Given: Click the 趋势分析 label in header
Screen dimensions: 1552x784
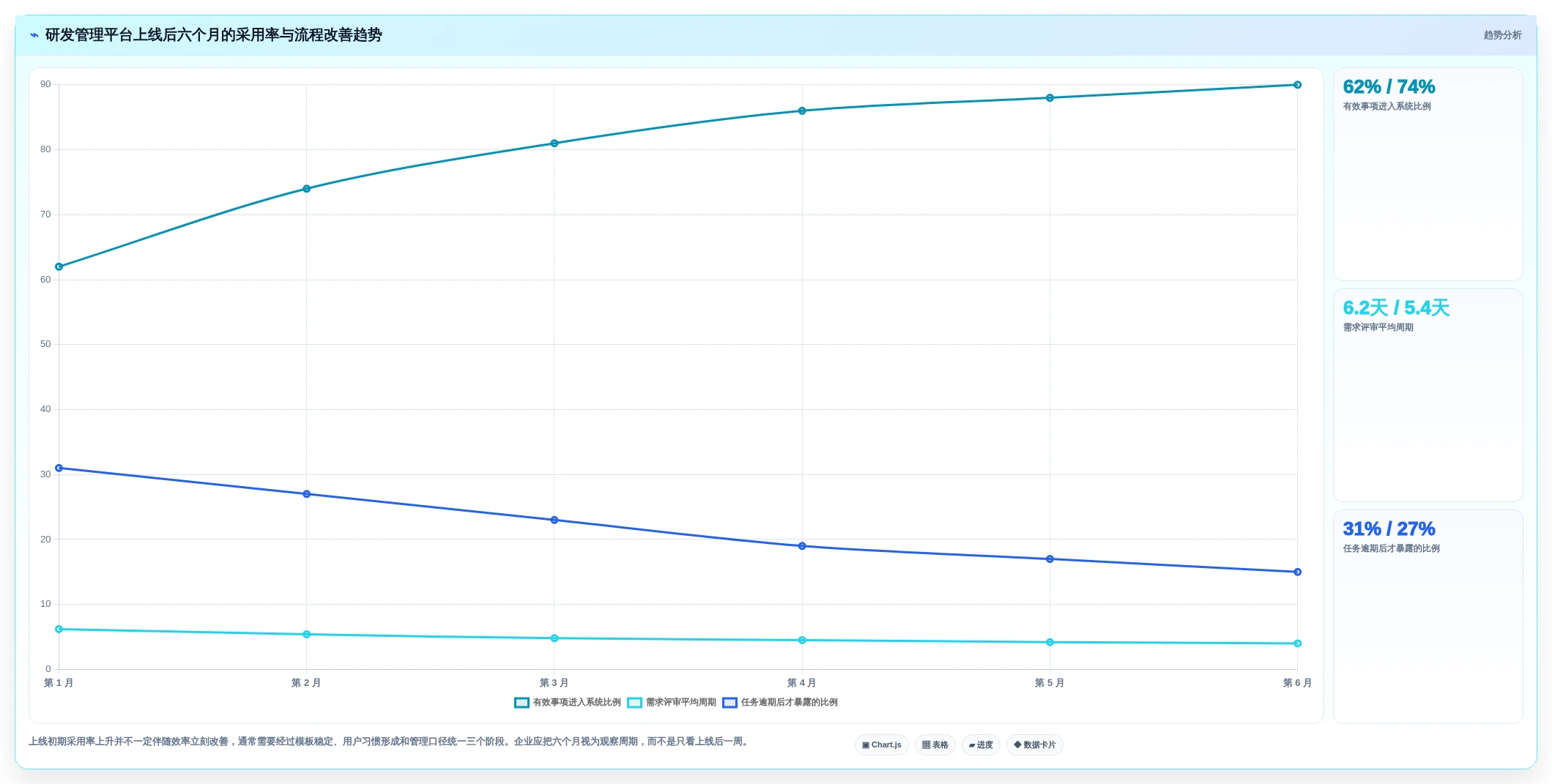Looking at the screenshot, I should [x=1502, y=35].
